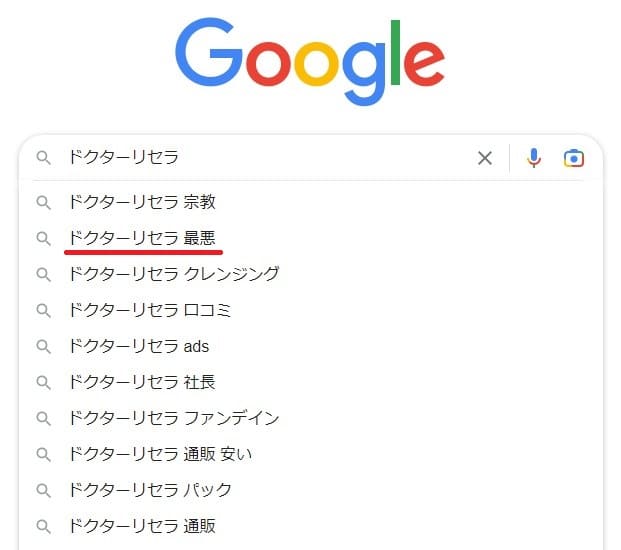Click the Google logo
The height and width of the screenshot is (550, 621).
[x=310, y=60]
